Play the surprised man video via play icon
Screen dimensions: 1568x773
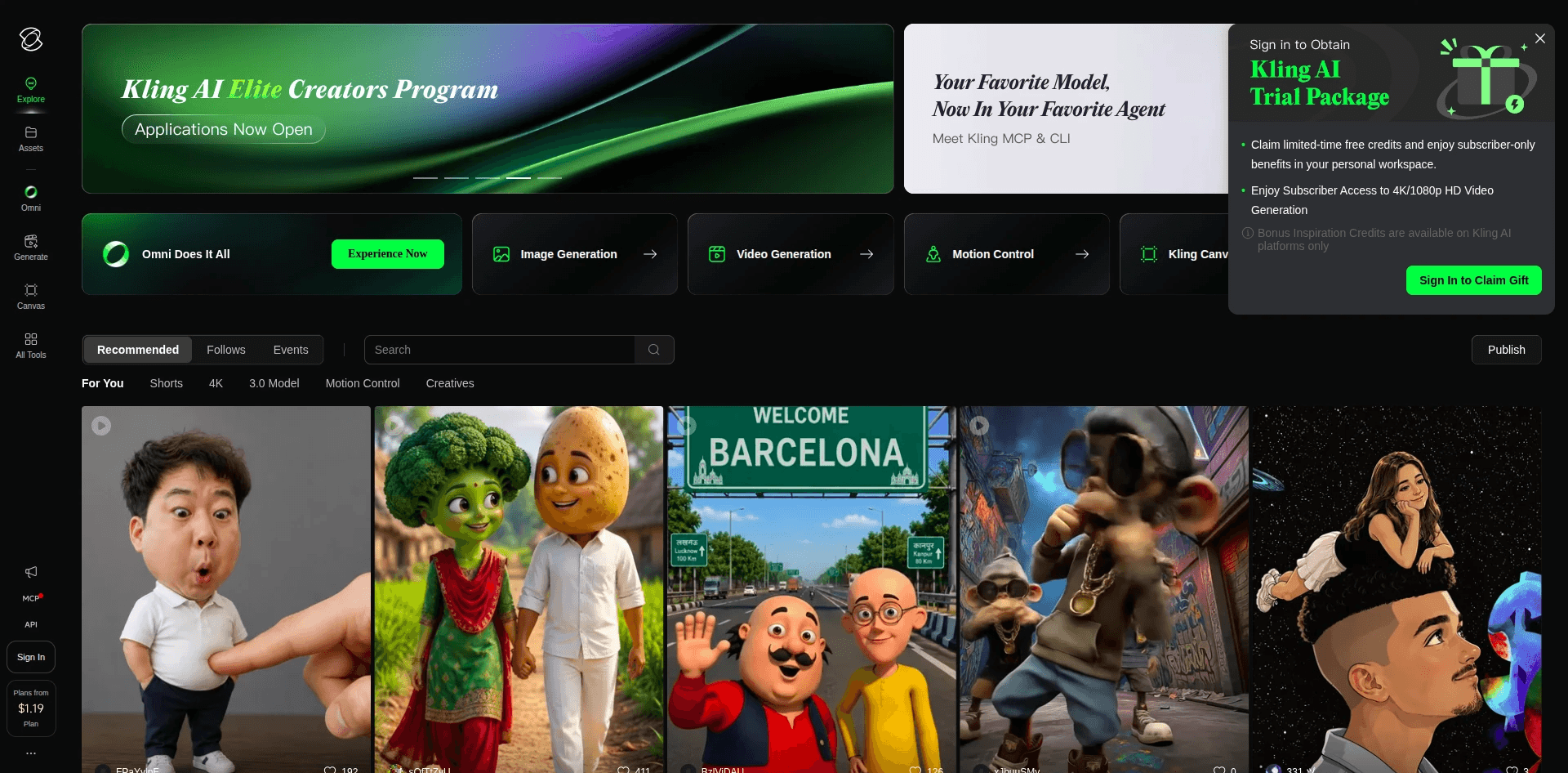click(x=101, y=426)
